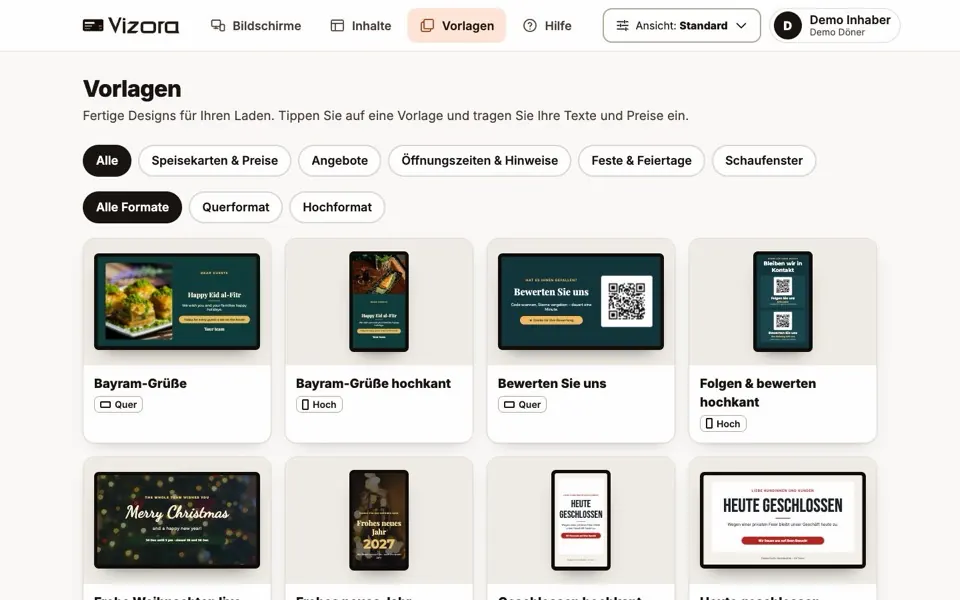The height and width of the screenshot is (600, 960).
Task: Filter by Speisekarten & Preise
Action: point(214,160)
